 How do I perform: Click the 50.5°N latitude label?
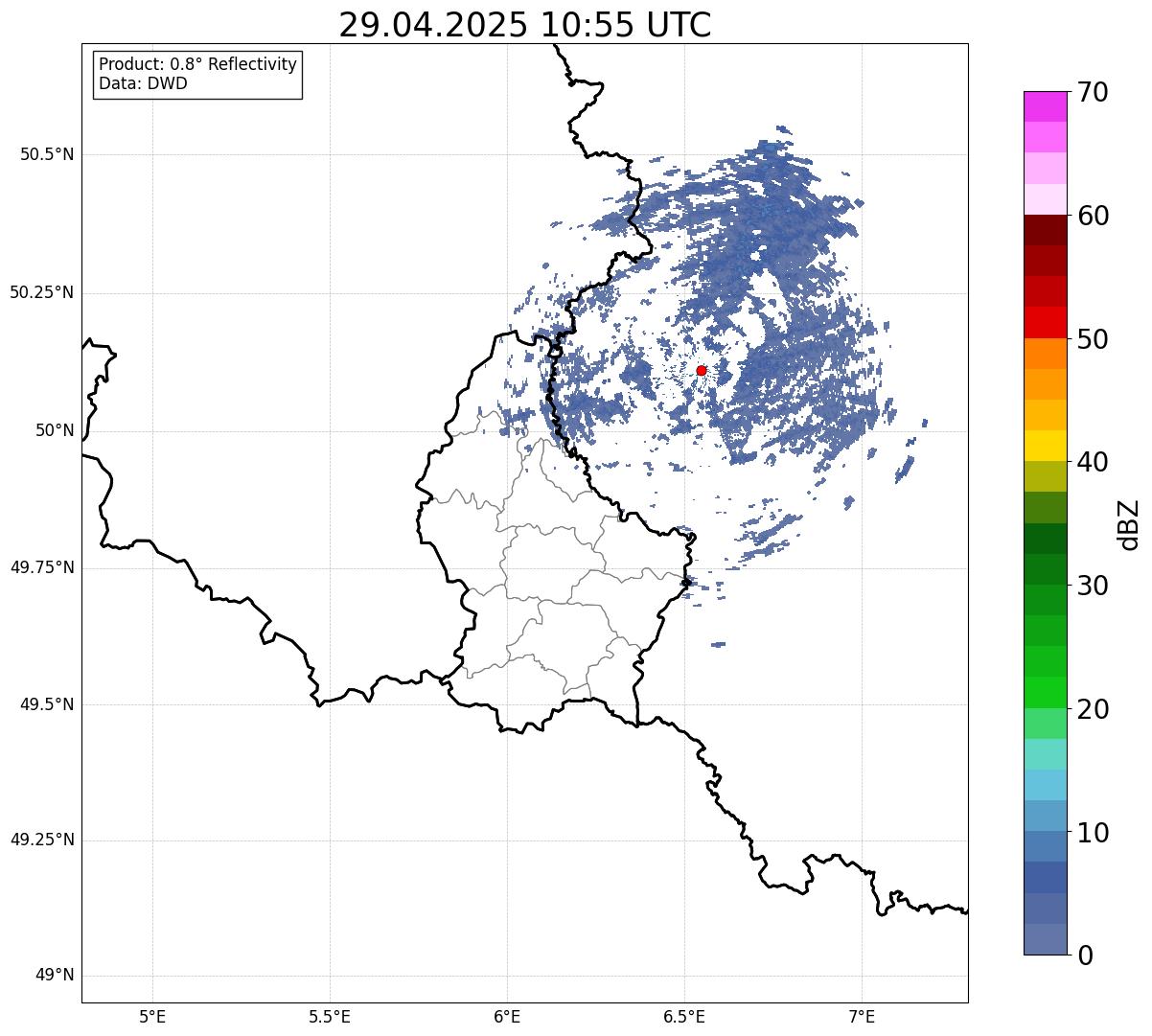coord(47,154)
